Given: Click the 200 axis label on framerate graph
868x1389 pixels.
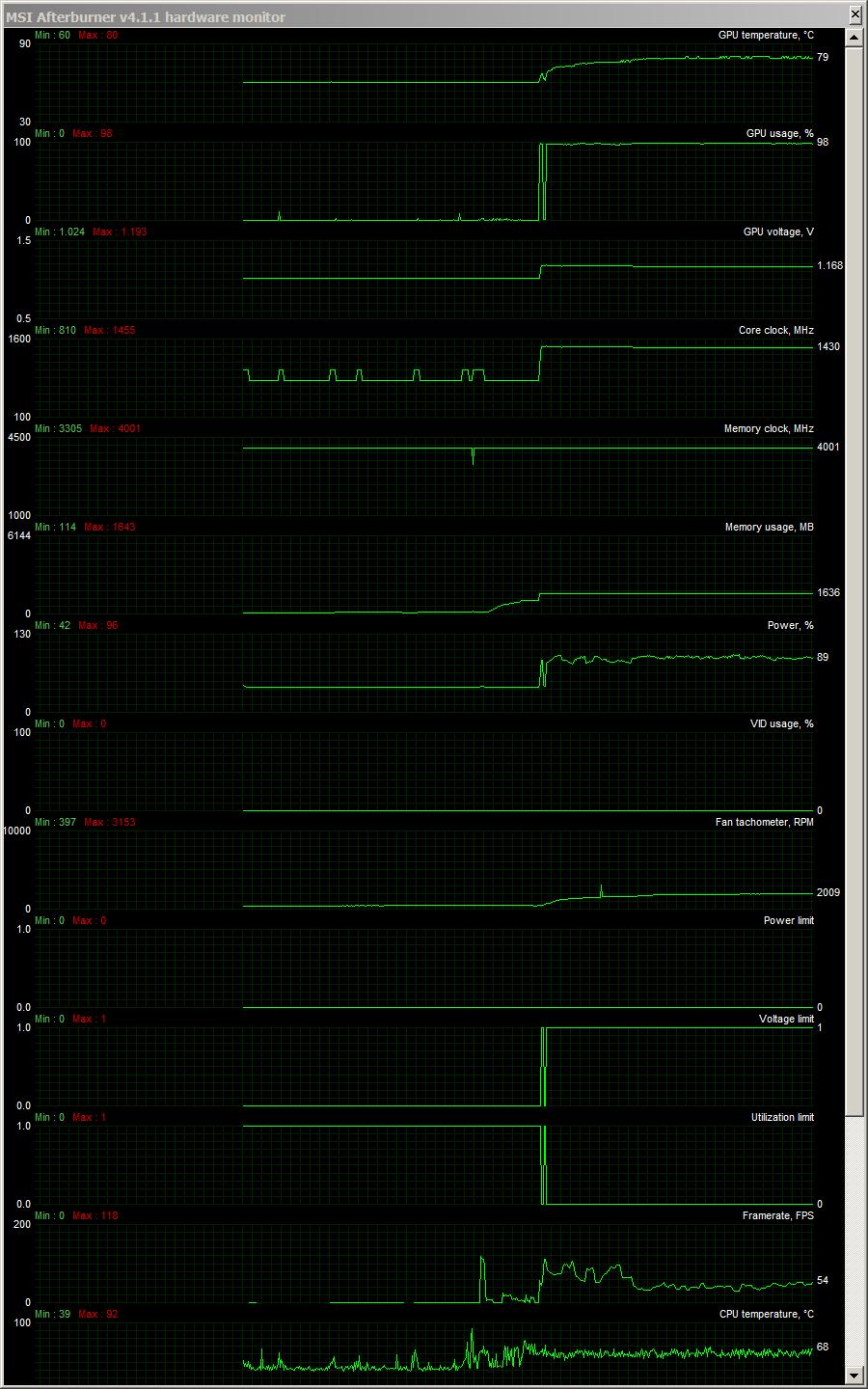Looking at the screenshot, I should tap(21, 1224).
